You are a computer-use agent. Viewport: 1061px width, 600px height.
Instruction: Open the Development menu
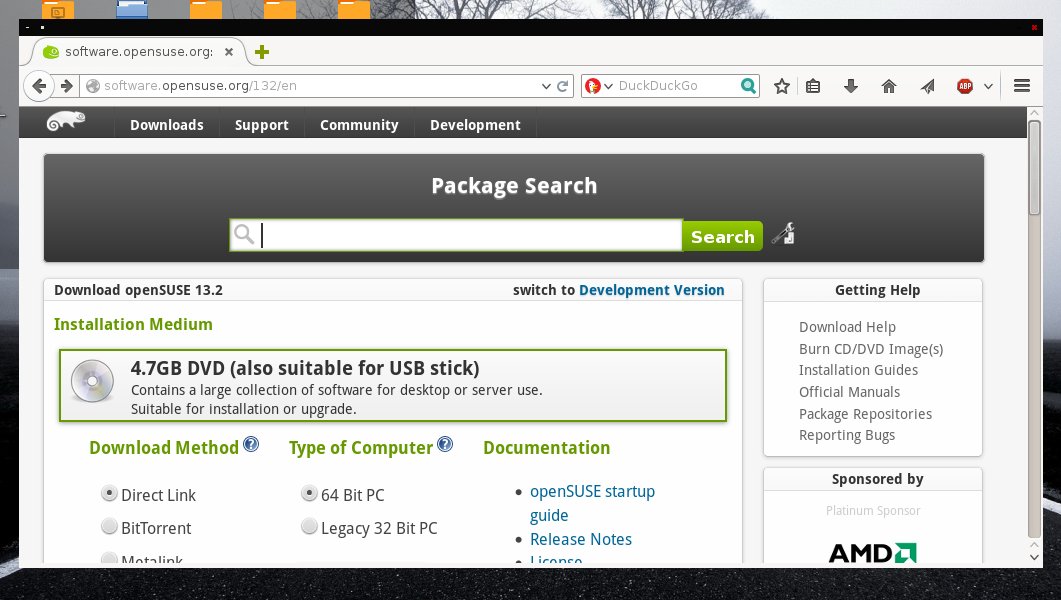coord(475,125)
